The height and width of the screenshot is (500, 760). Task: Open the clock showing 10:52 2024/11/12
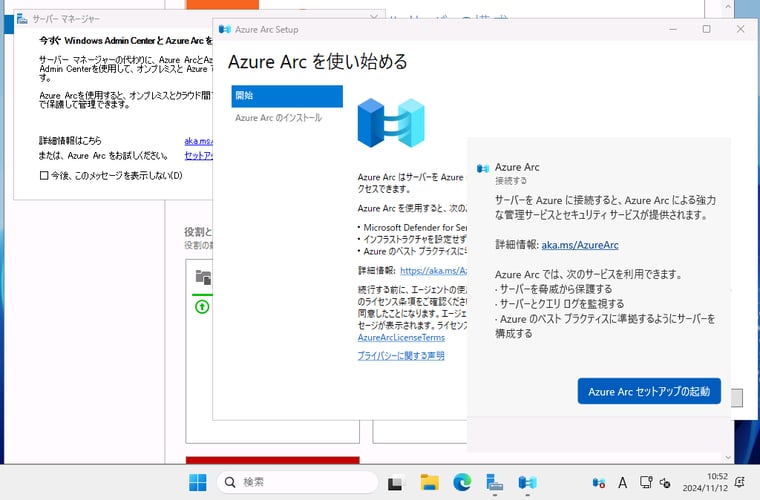tap(705, 482)
